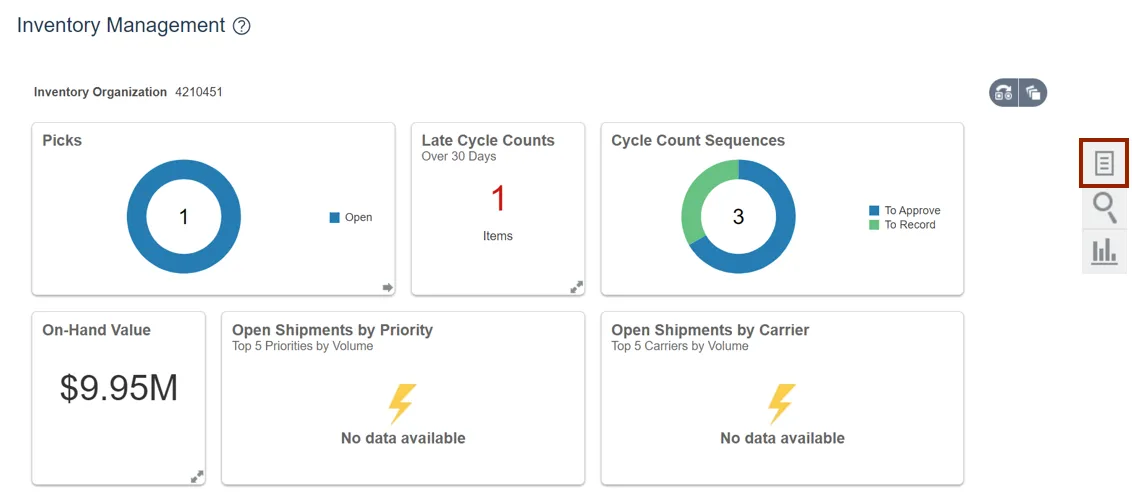Click the green To Record legend swatch

(874, 225)
